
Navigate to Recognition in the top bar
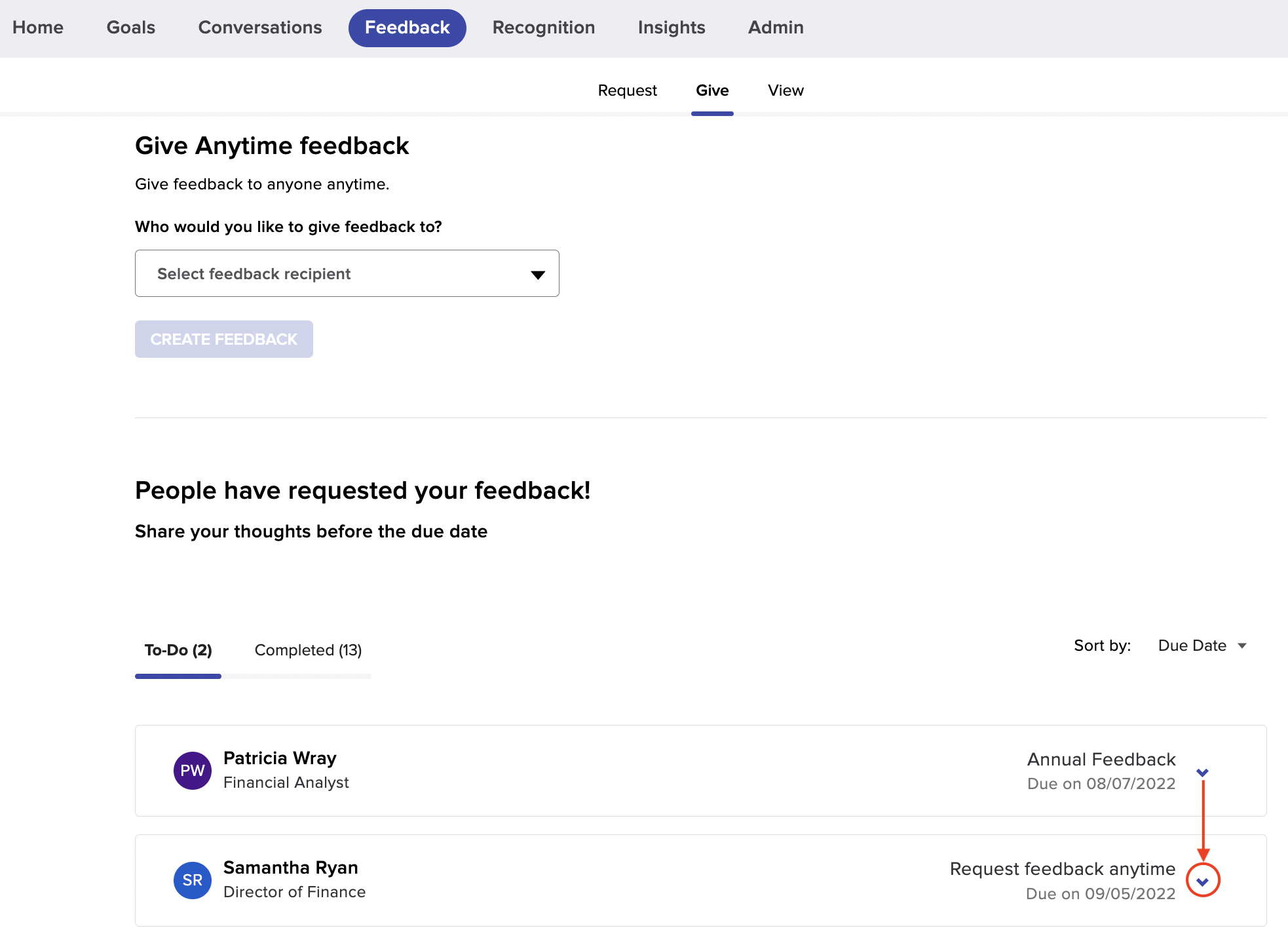click(x=544, y=28)
